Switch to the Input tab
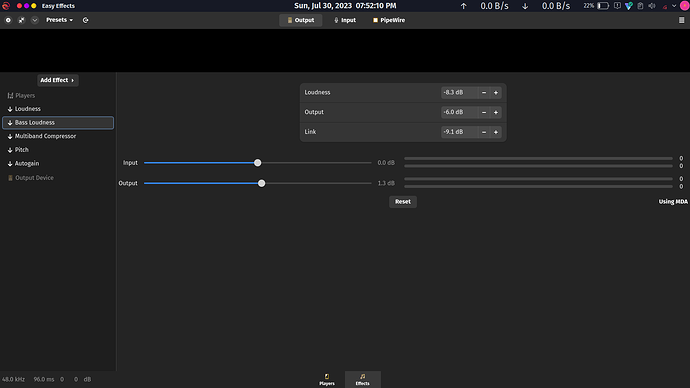The image size is (690, 388). (x=345, y=20)
